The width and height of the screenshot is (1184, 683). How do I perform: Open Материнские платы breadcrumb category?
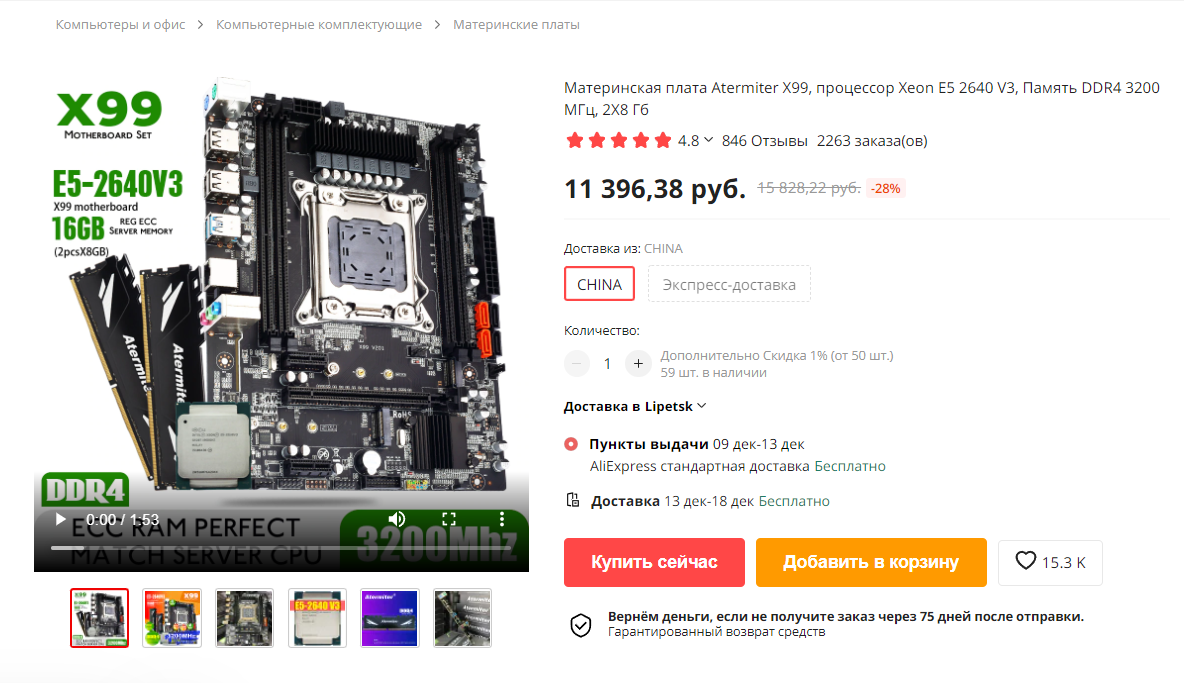click(516, 25)
